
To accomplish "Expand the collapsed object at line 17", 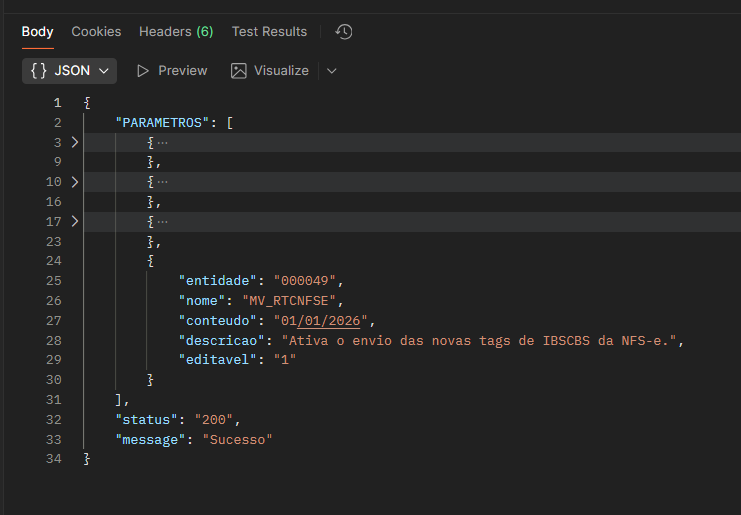I will point(74,221).
